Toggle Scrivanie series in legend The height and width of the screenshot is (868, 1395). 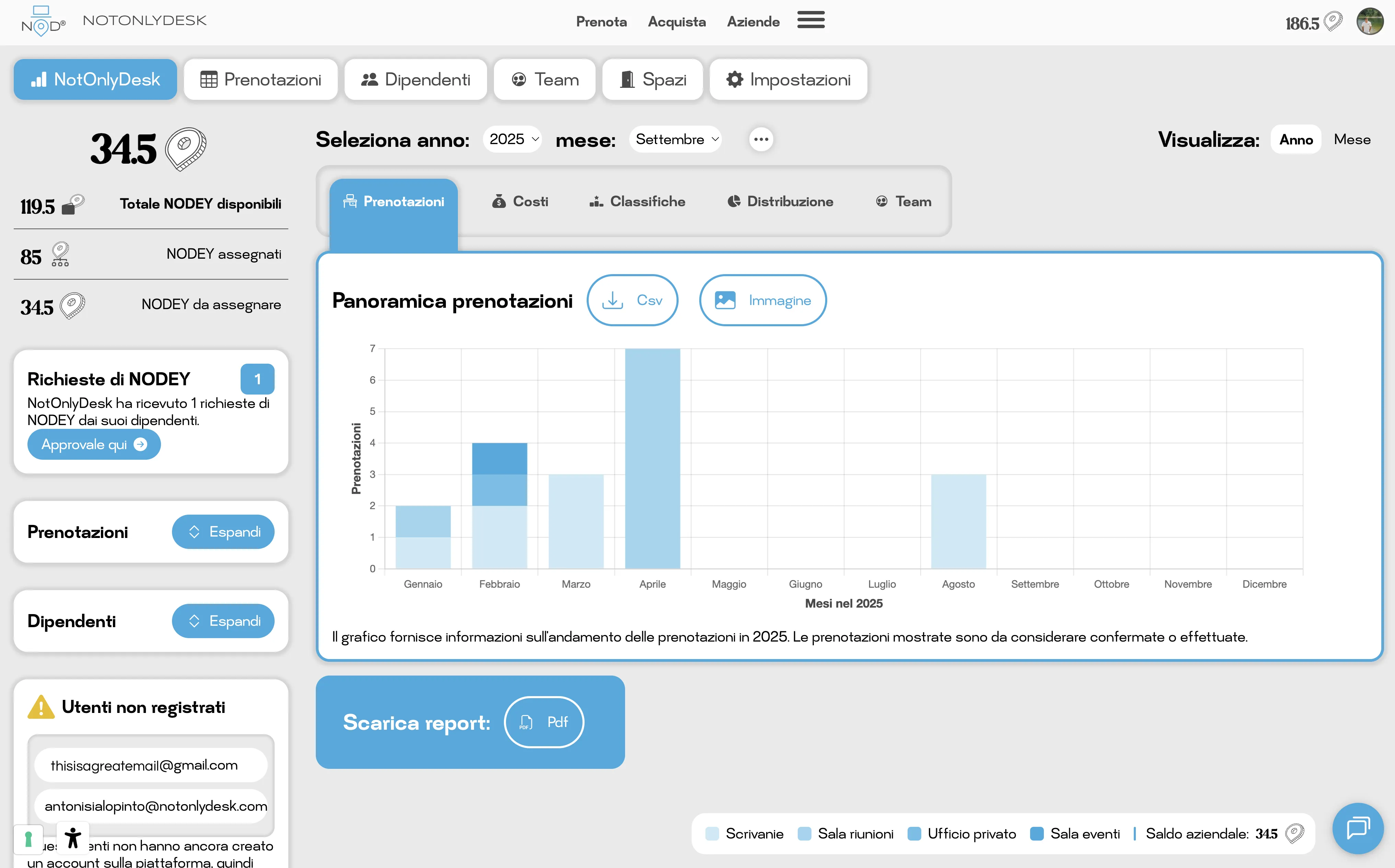tap(744, 834)
